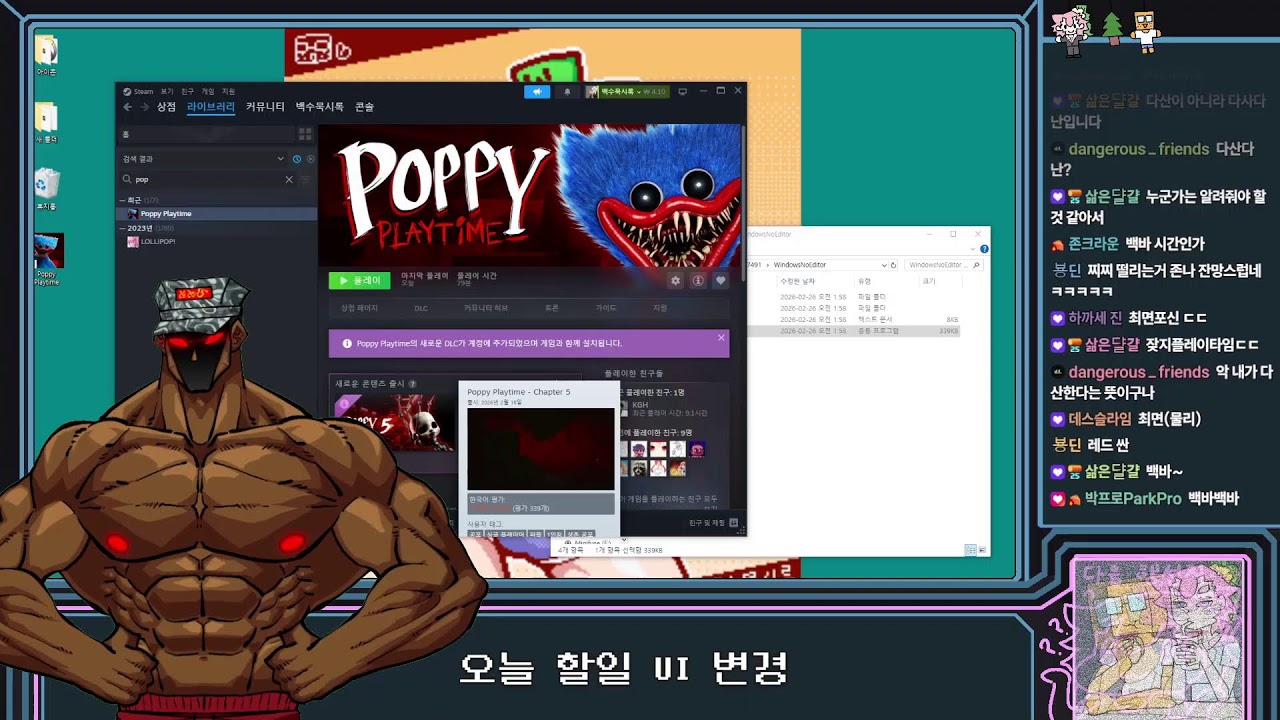1280x720 pixels.
Task: Switch to Big Picture mode via monitor icon
Action: point(683,91)
